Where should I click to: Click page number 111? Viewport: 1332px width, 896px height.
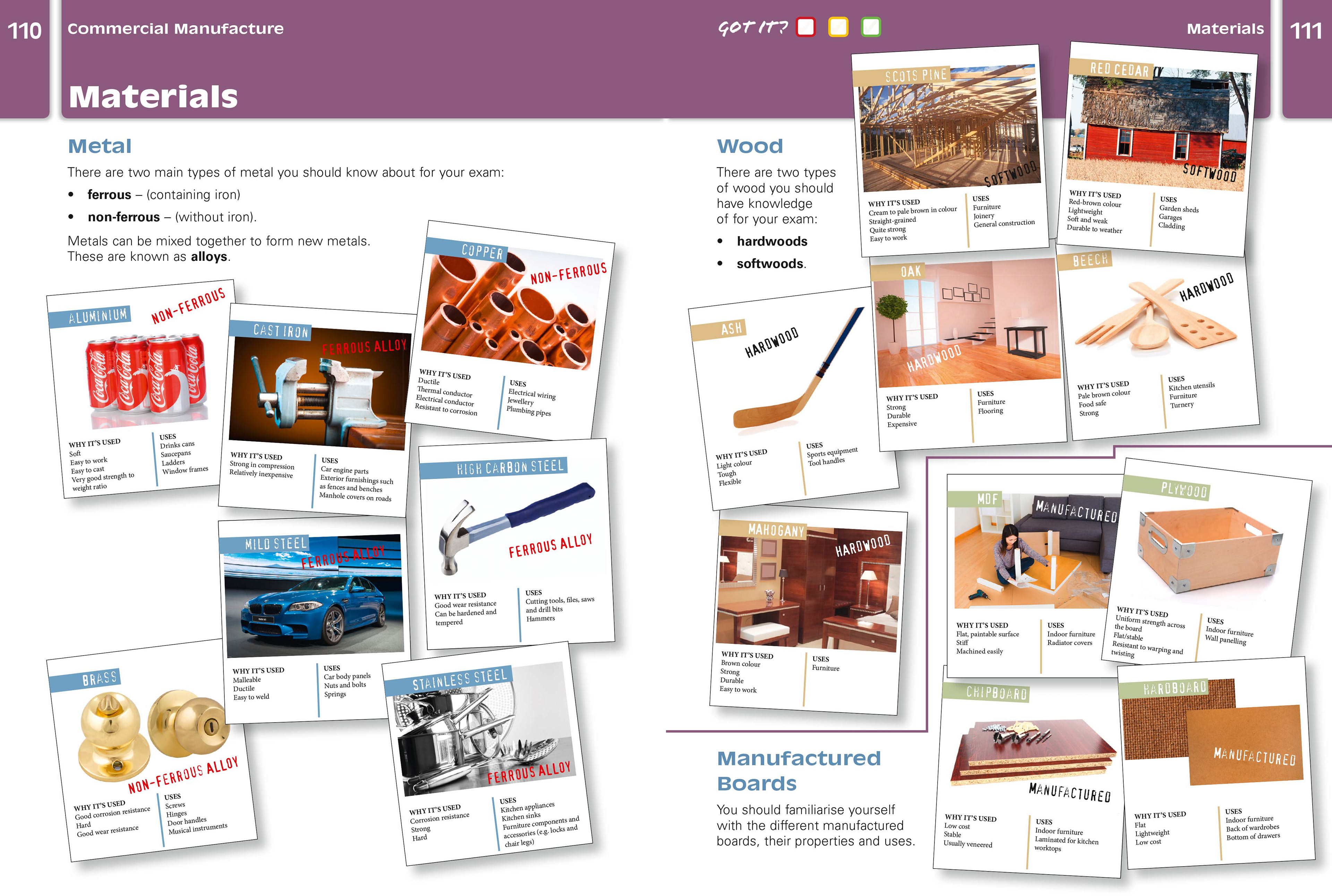point(1306,30)
